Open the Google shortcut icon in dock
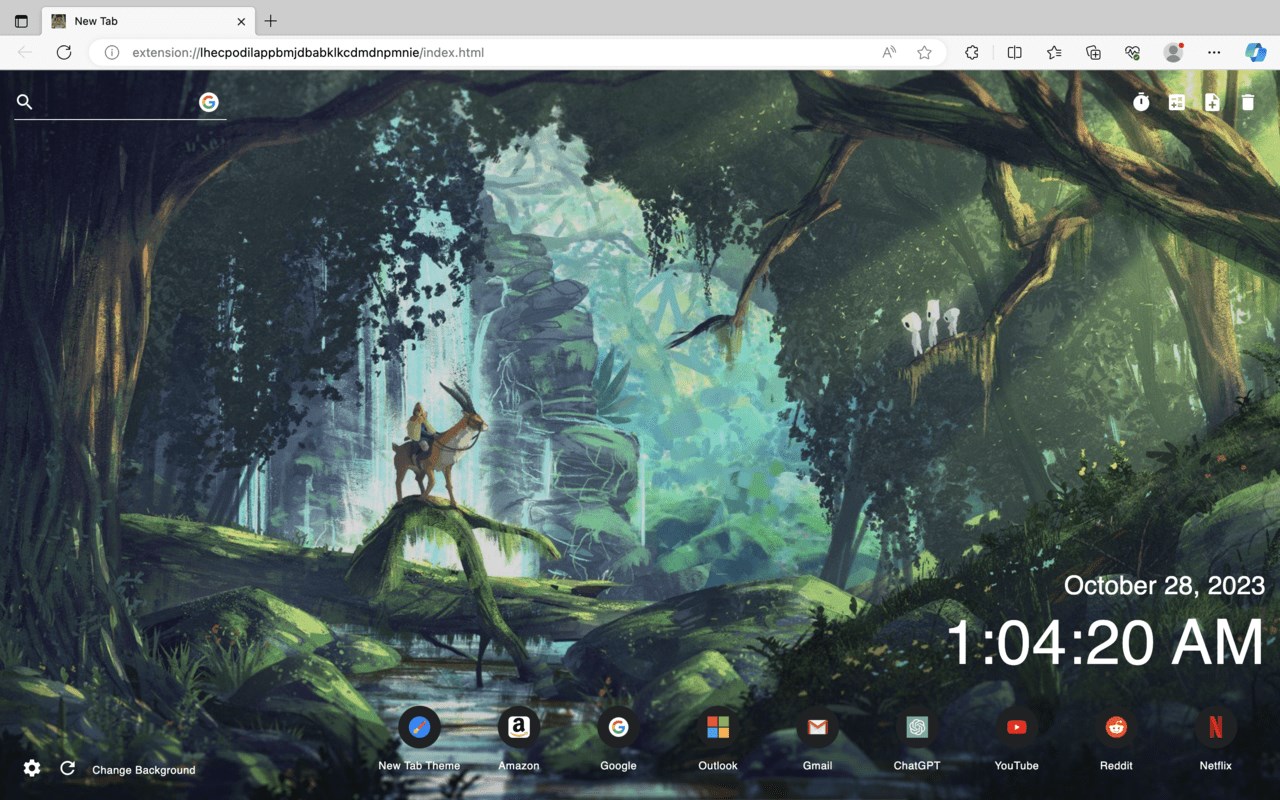The image size is (1280, 800). (x=618, y=727)
